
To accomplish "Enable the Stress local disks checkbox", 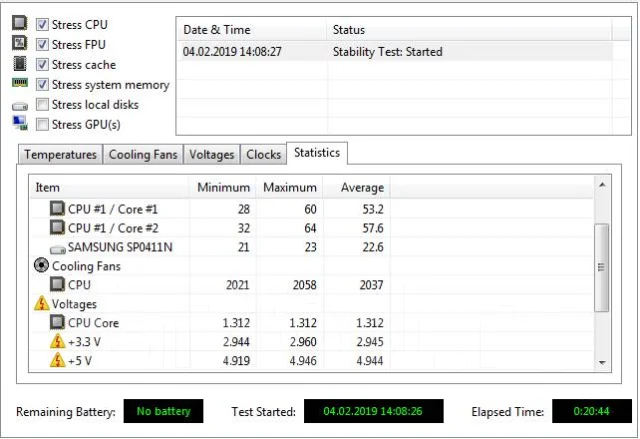I will tap(42, 104).
